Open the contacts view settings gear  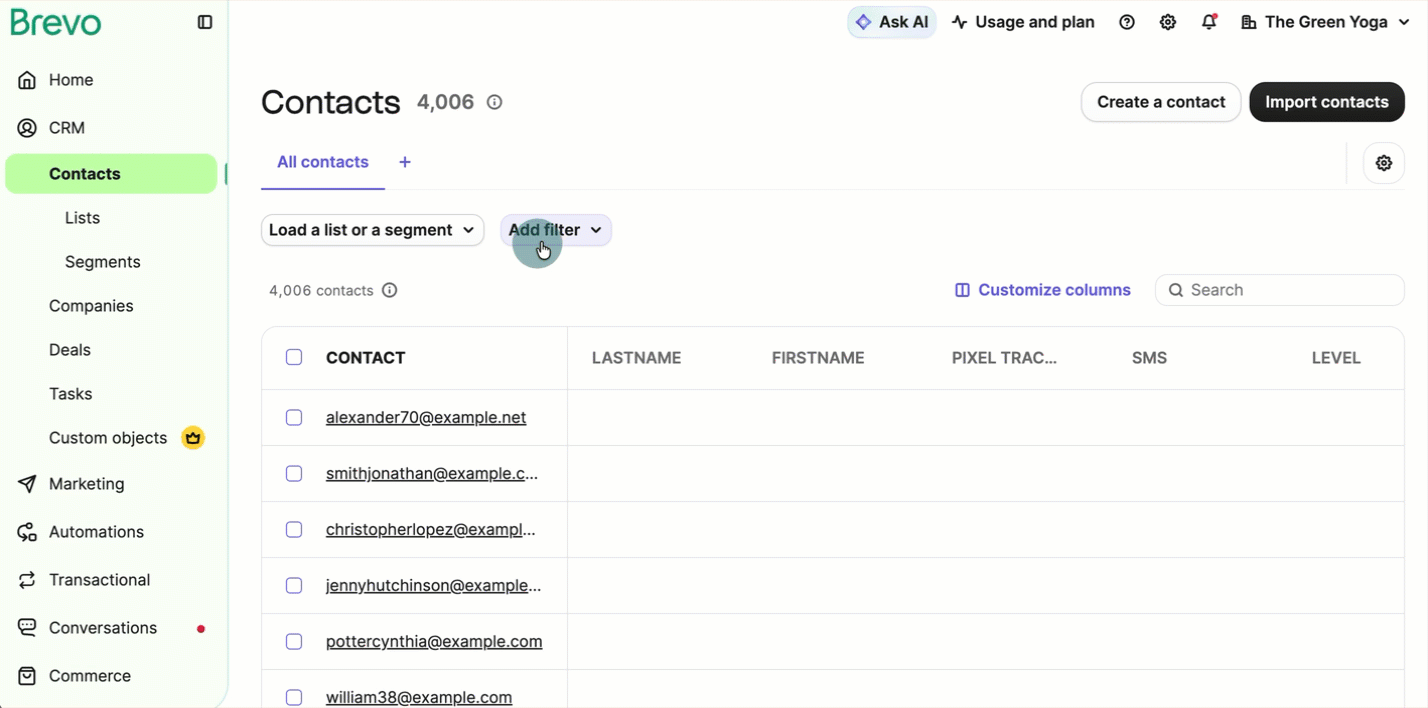[x=1384, y=163]
